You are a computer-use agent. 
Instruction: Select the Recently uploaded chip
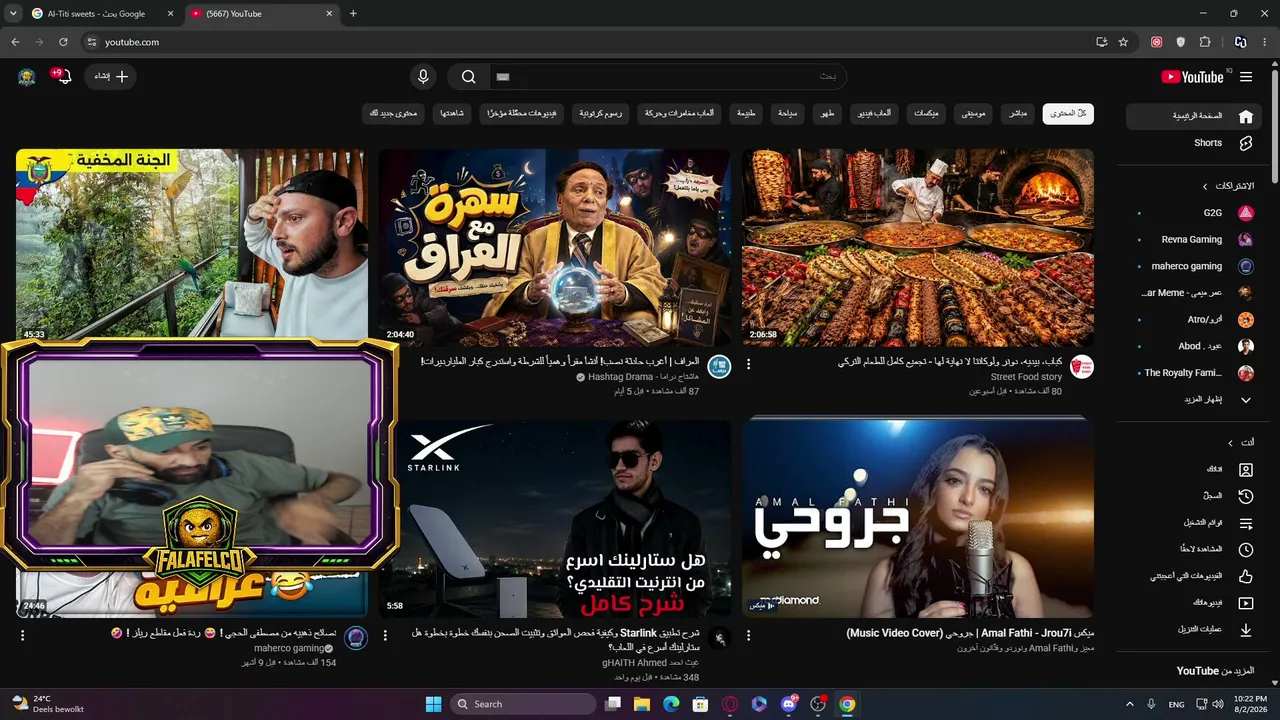523,114
